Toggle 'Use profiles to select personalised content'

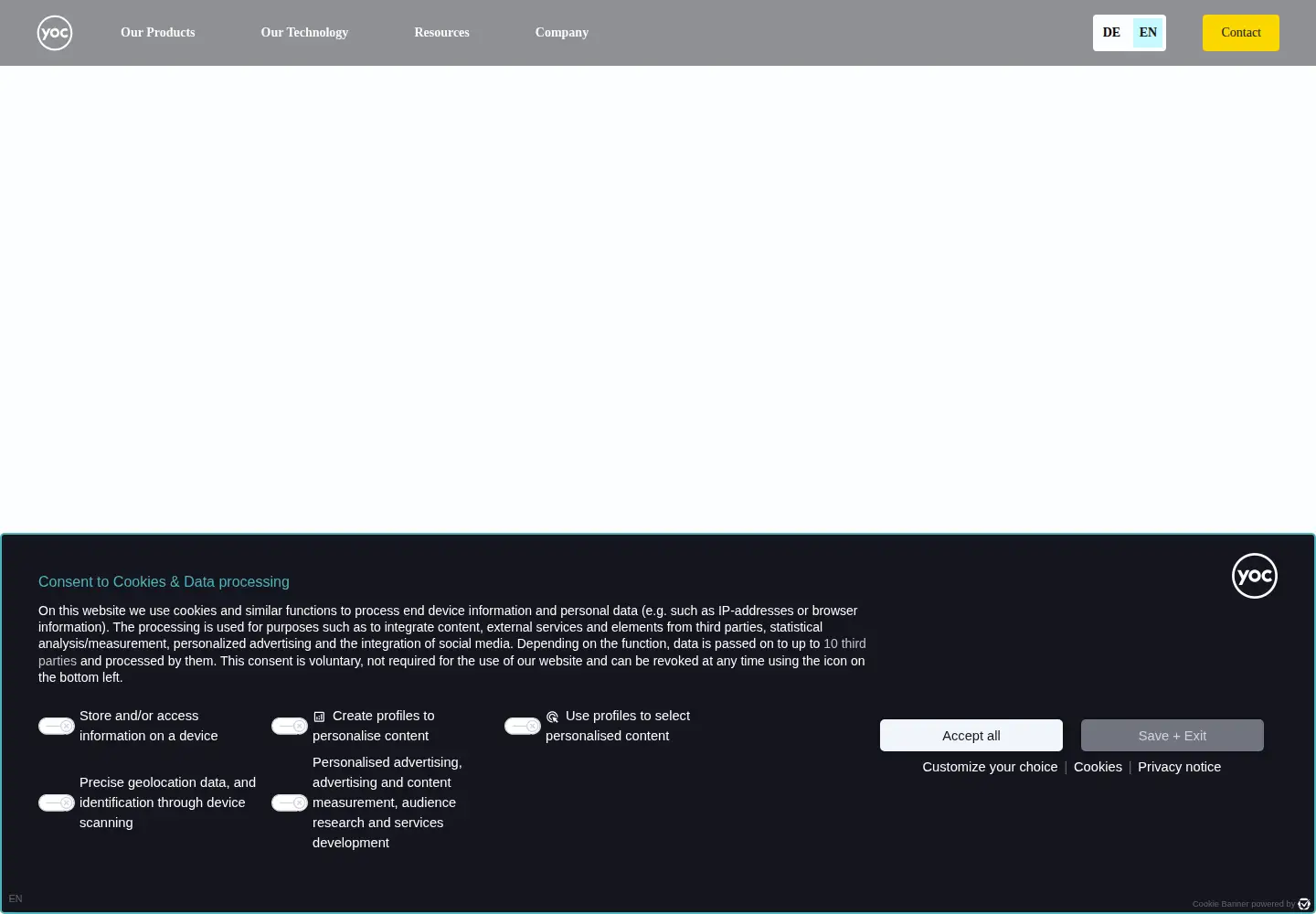point(523,726)
